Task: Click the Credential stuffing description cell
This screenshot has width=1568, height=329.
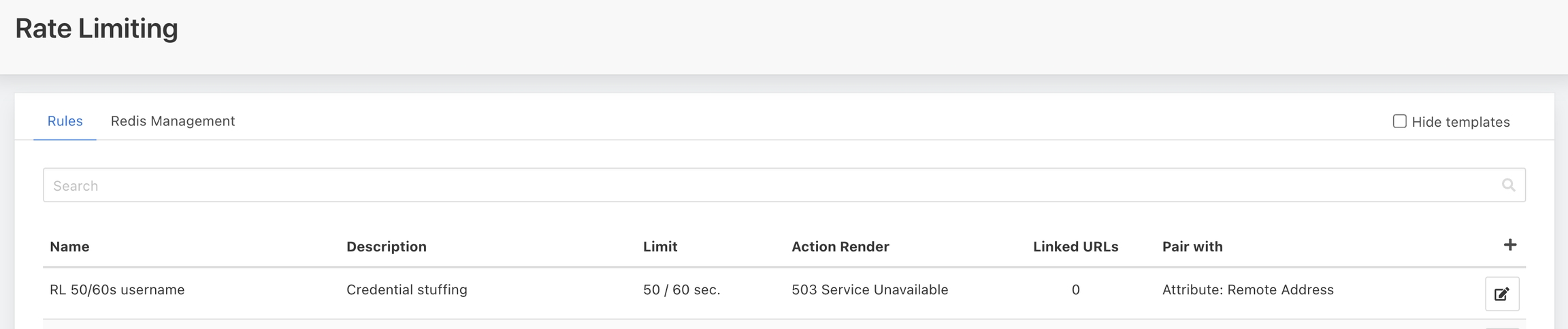Action: point(406,290)
